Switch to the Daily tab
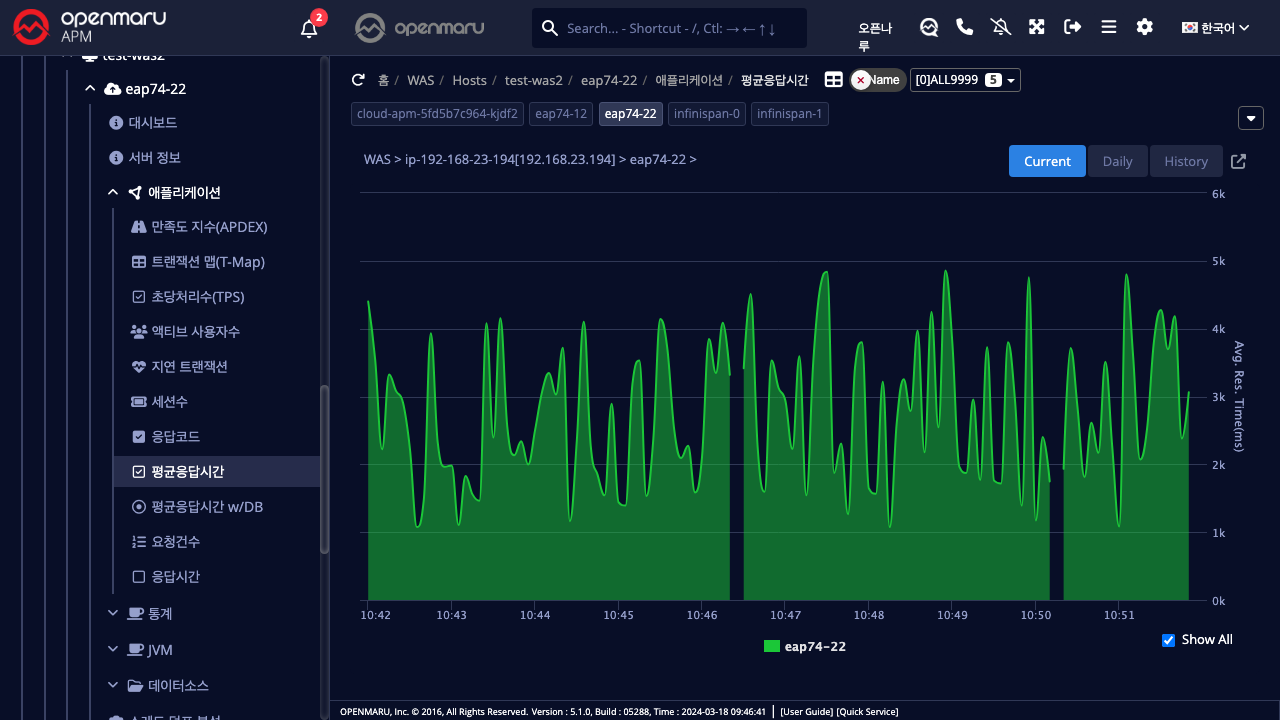1280x720 pixels. [x=1117, y=161]
